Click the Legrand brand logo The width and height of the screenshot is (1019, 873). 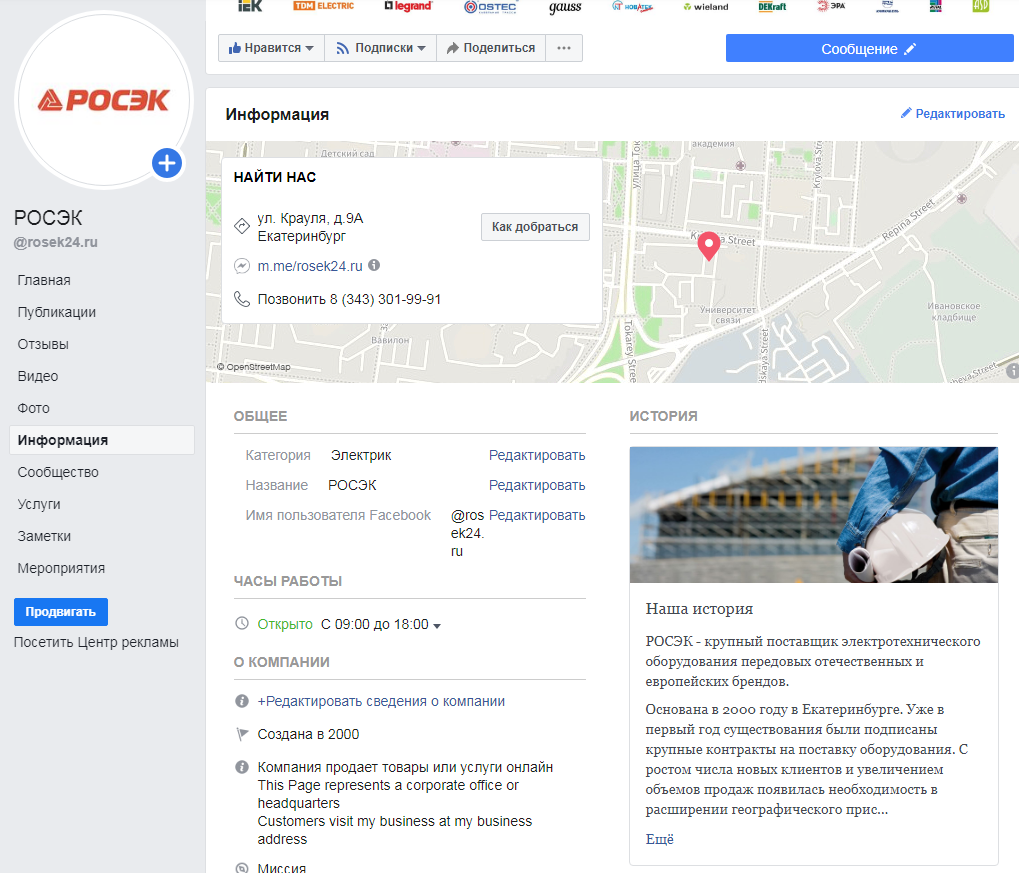(x=408, y=6)
